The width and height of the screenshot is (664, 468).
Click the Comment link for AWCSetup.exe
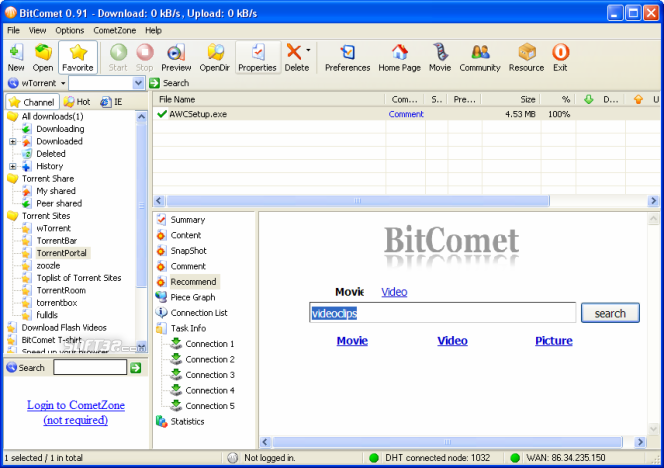coord(406,114)
